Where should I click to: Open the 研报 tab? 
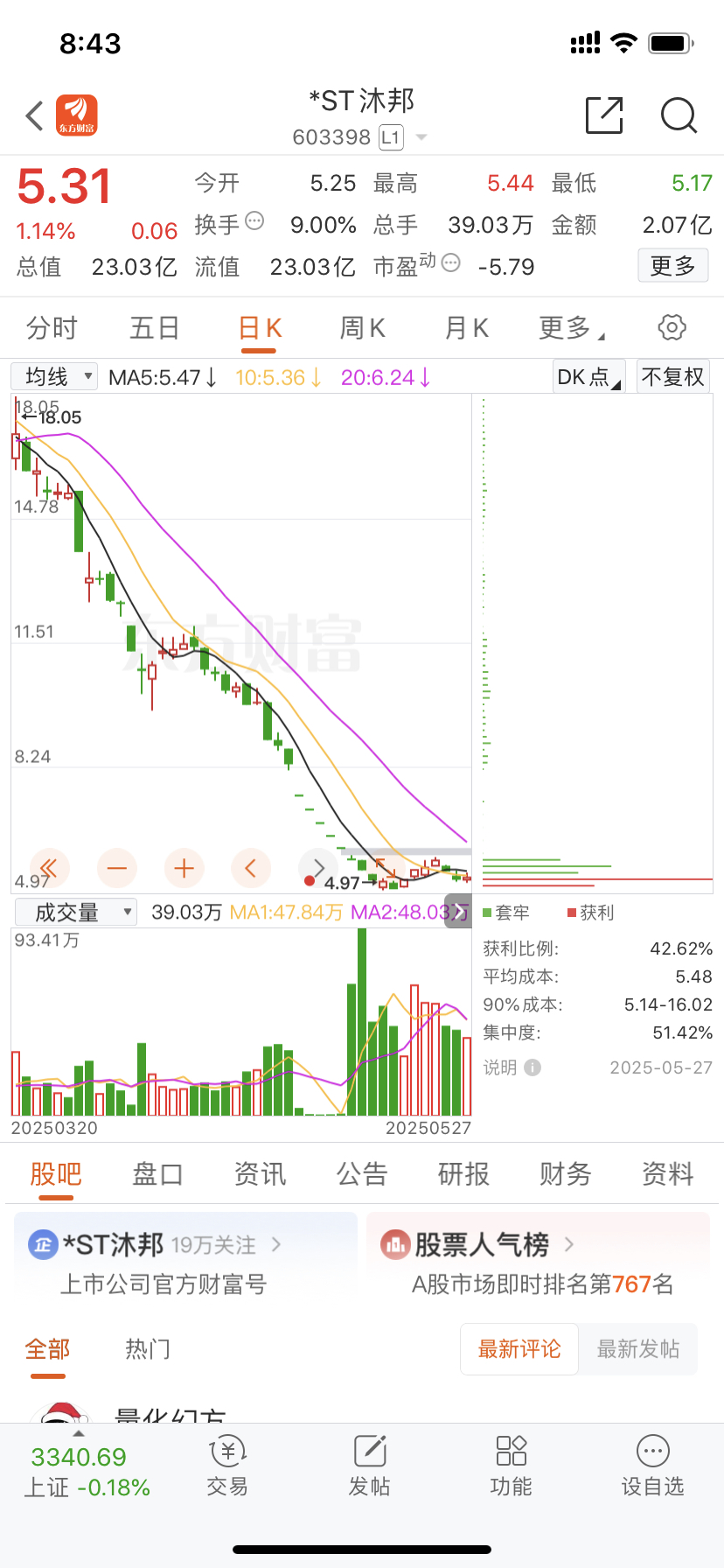pyautogui.click(x=463, y=1174)
